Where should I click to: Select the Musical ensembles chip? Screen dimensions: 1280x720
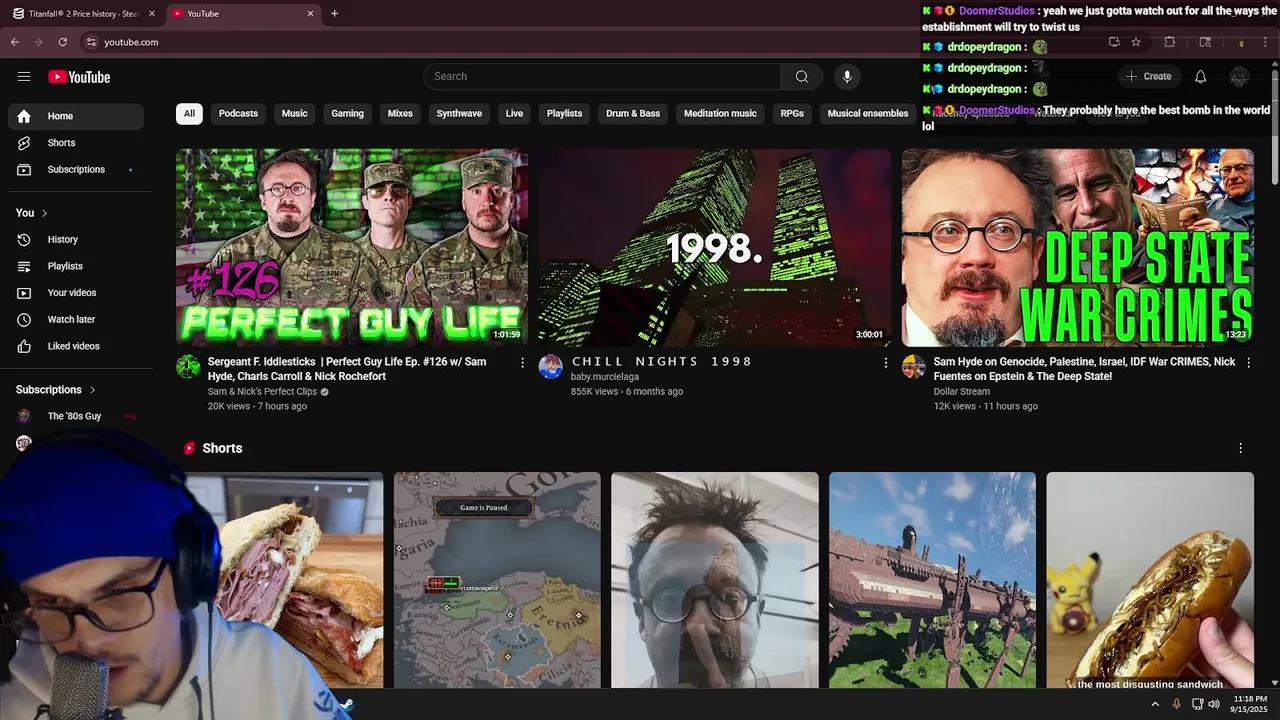[x=868, y=114]
